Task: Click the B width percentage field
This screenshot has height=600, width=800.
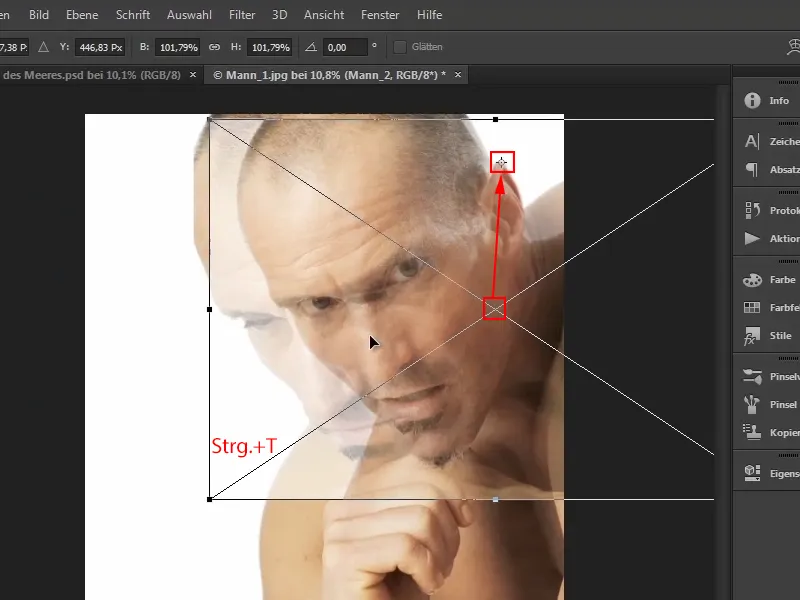Action: (x=178, y=47)
